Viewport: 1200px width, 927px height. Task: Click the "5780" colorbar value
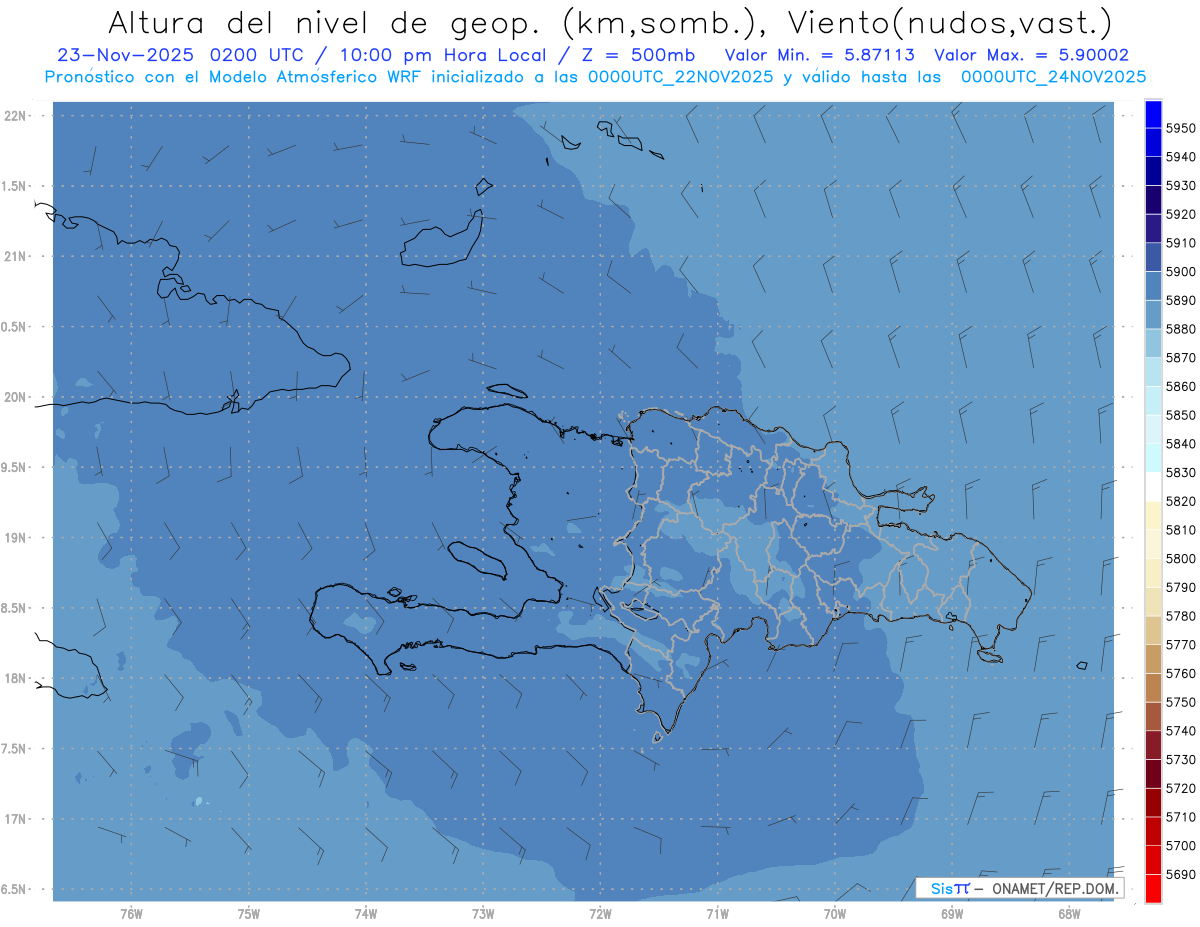[1180, 616]
